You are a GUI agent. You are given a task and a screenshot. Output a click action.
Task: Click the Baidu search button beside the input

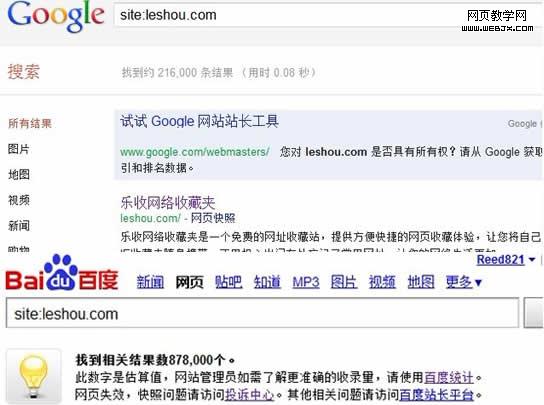pos(534,312)
